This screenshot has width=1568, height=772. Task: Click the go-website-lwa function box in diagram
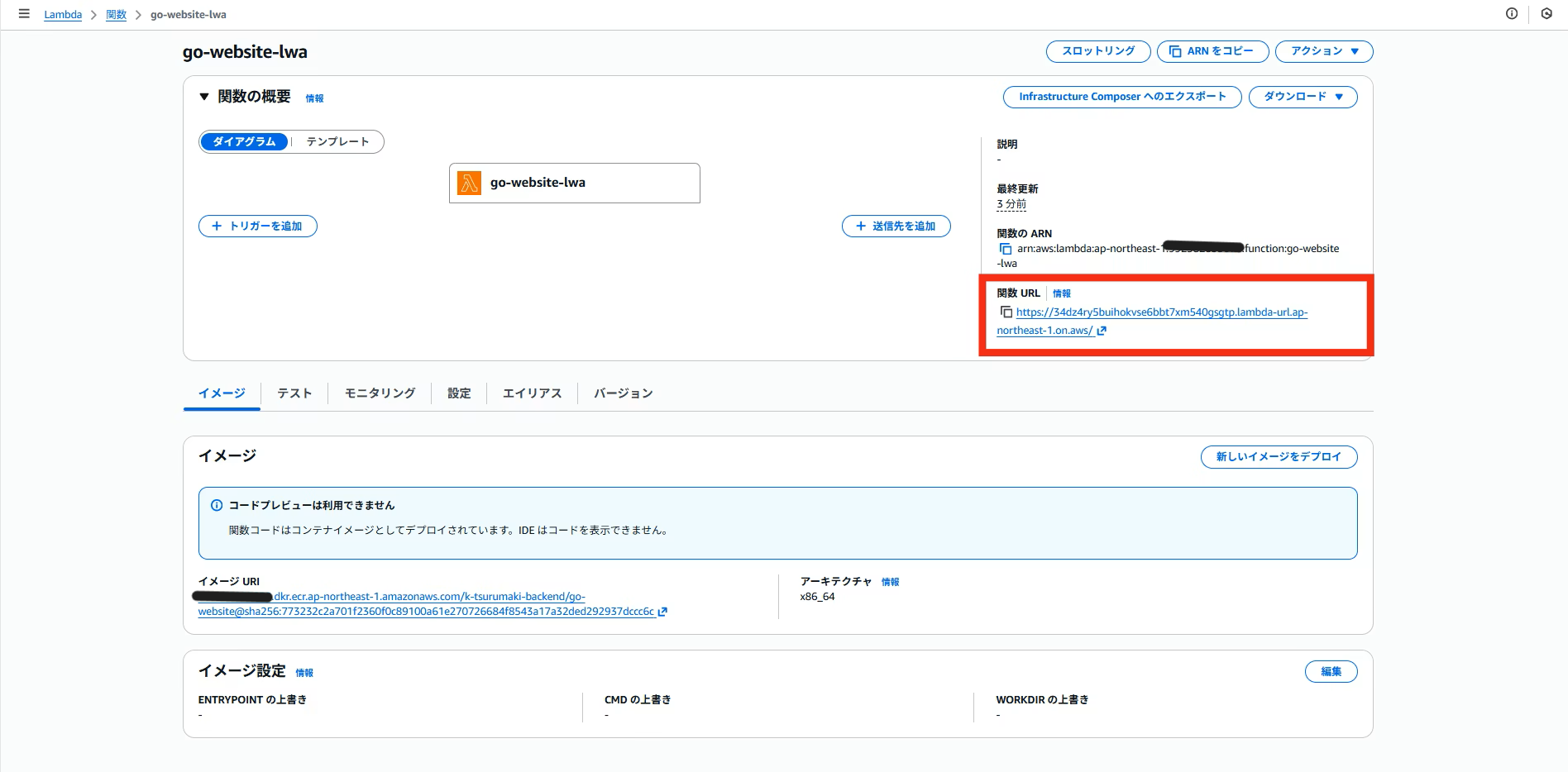[x=575, y=183]
